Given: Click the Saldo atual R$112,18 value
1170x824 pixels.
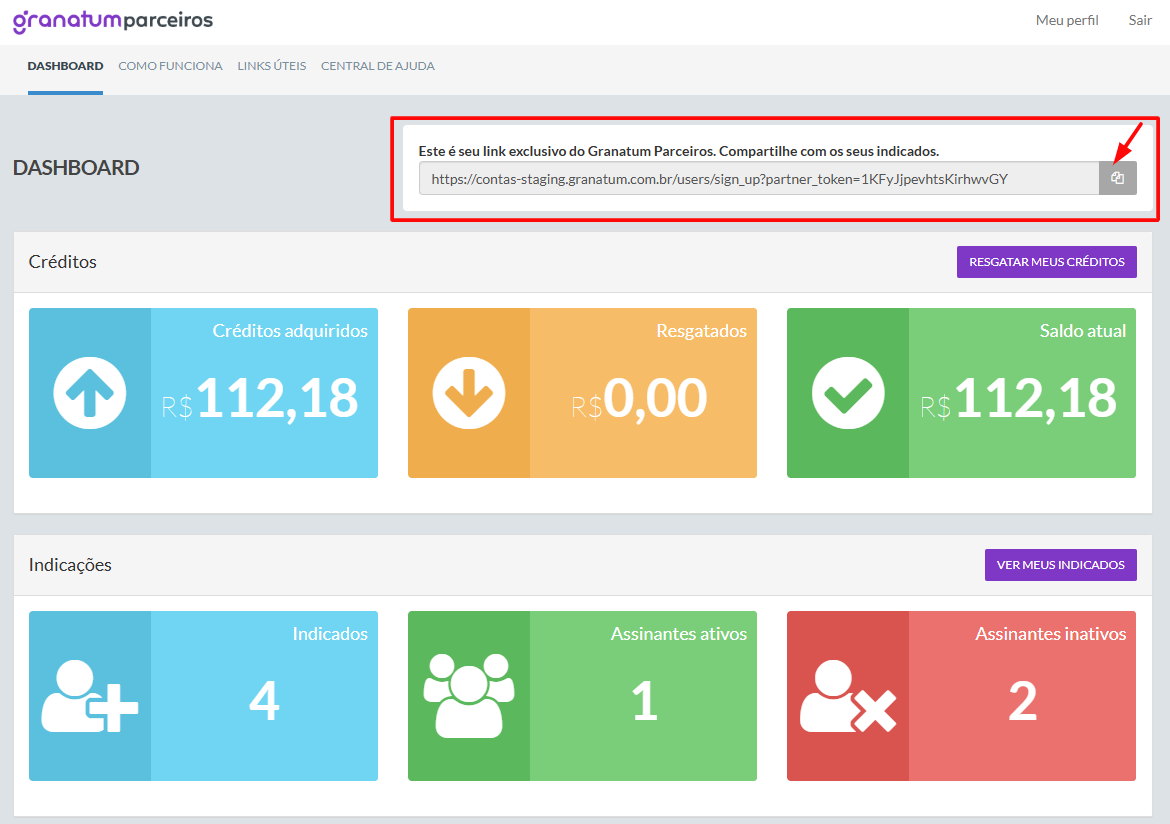Looking at the screenshot, I should click(1019, 399).
